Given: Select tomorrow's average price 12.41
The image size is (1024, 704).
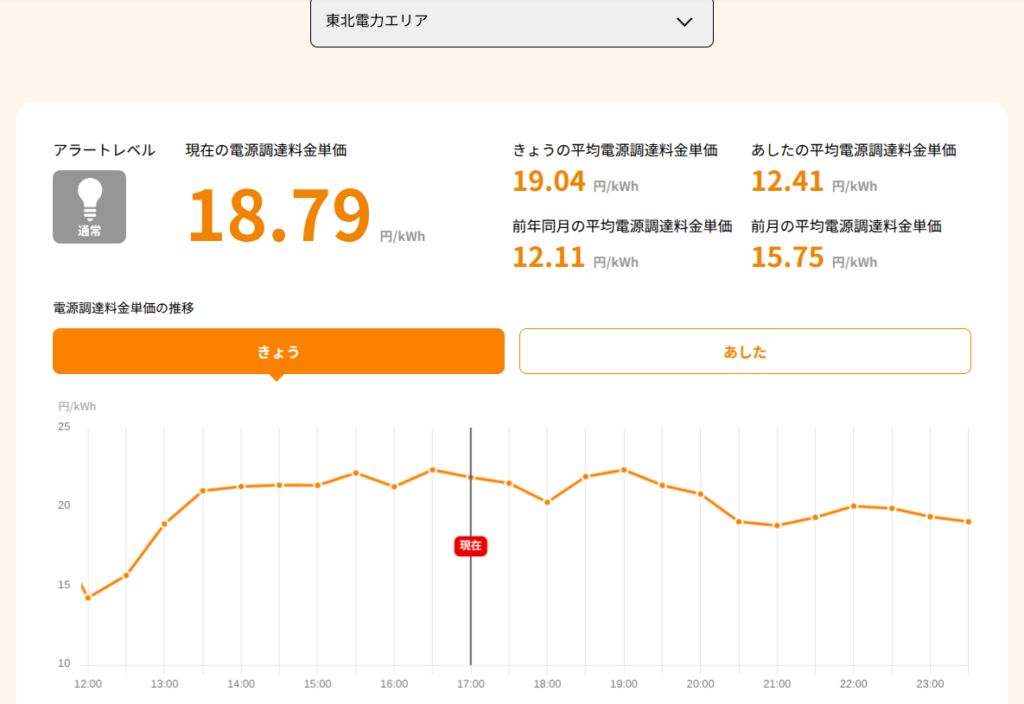Looking at the screenshot, I should (x=787, y=181).
